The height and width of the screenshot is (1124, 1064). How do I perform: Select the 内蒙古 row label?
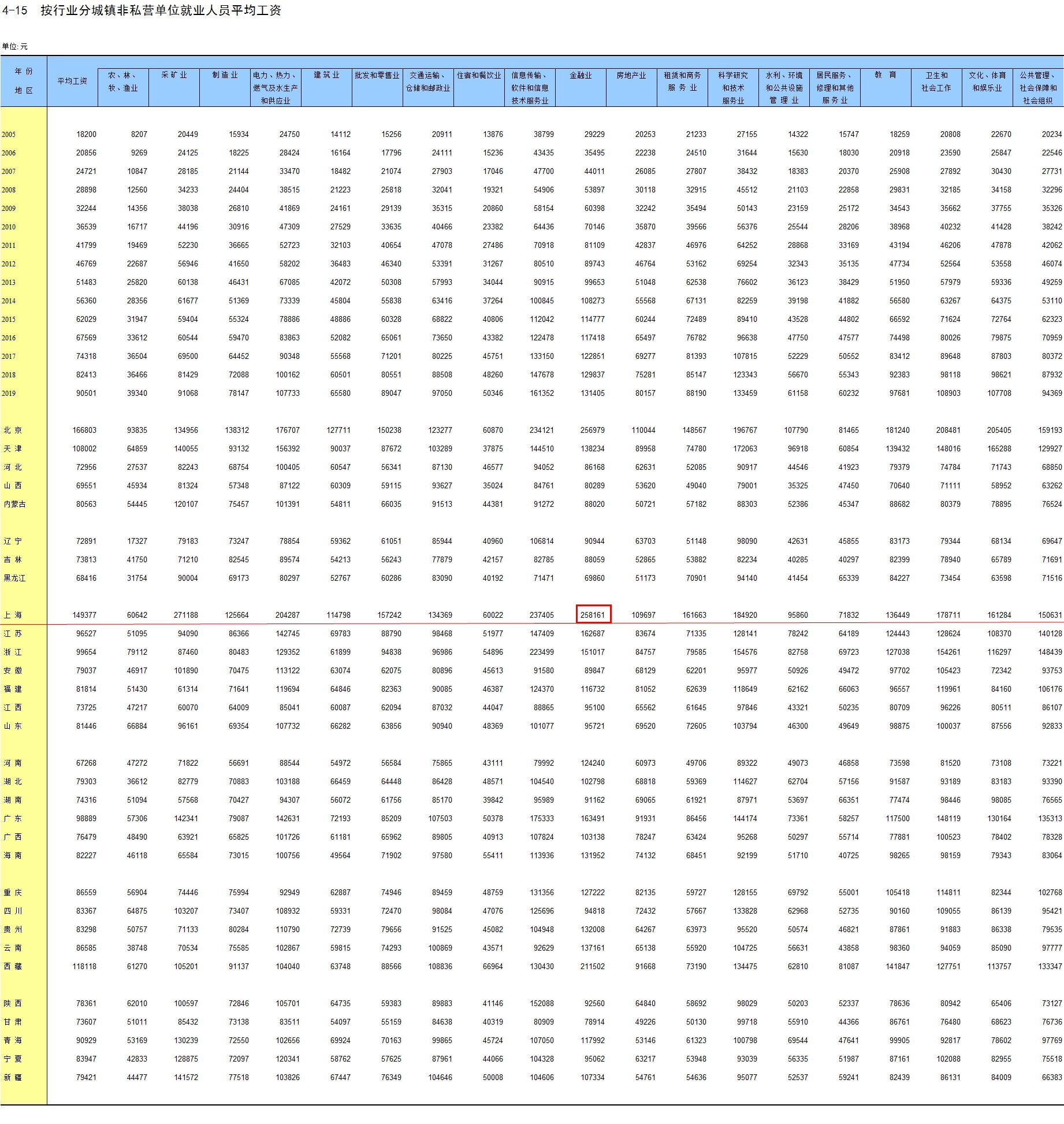(x=14, y=504)
